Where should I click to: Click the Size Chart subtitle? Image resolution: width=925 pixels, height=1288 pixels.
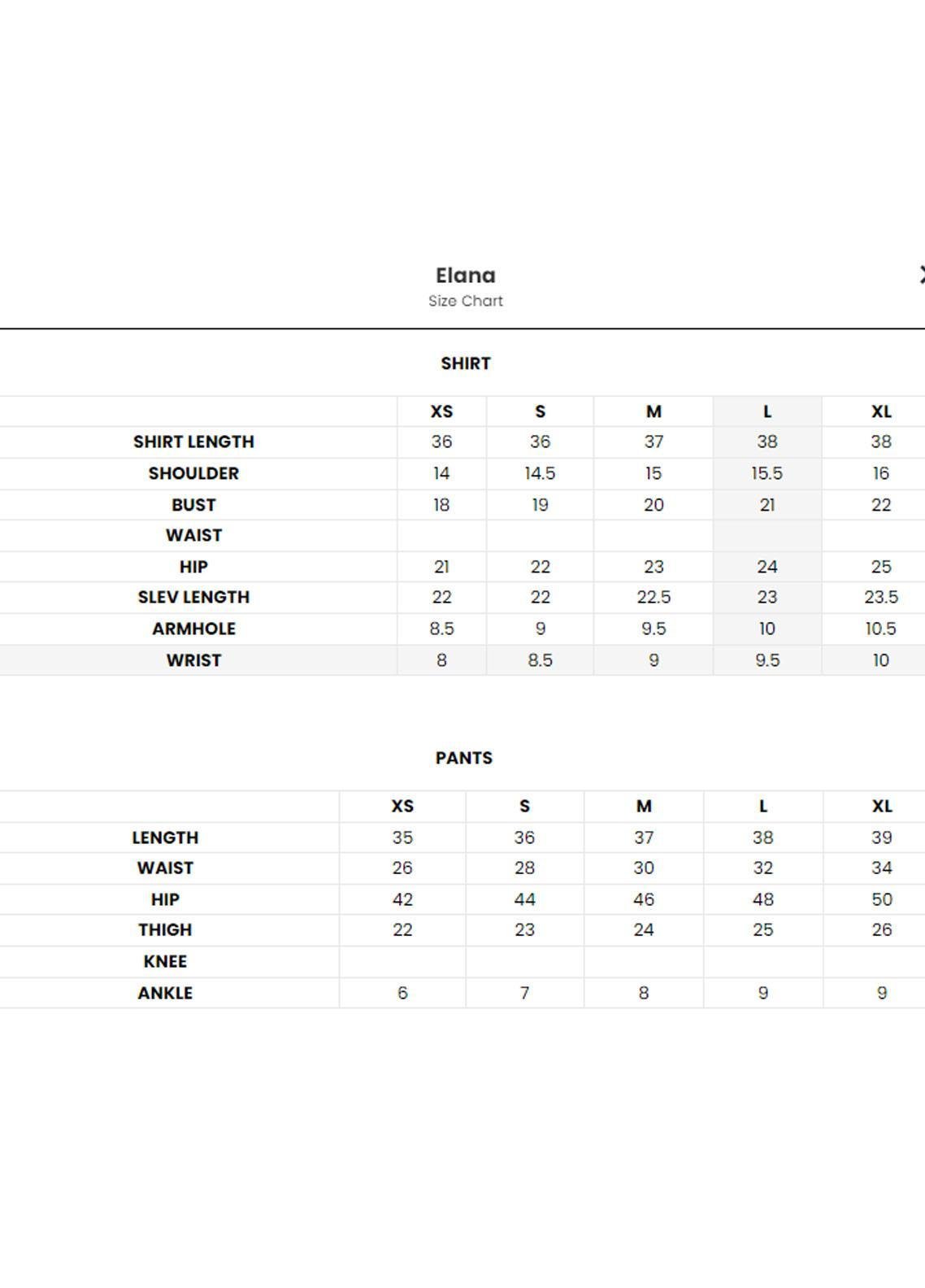tap(466, 301)
